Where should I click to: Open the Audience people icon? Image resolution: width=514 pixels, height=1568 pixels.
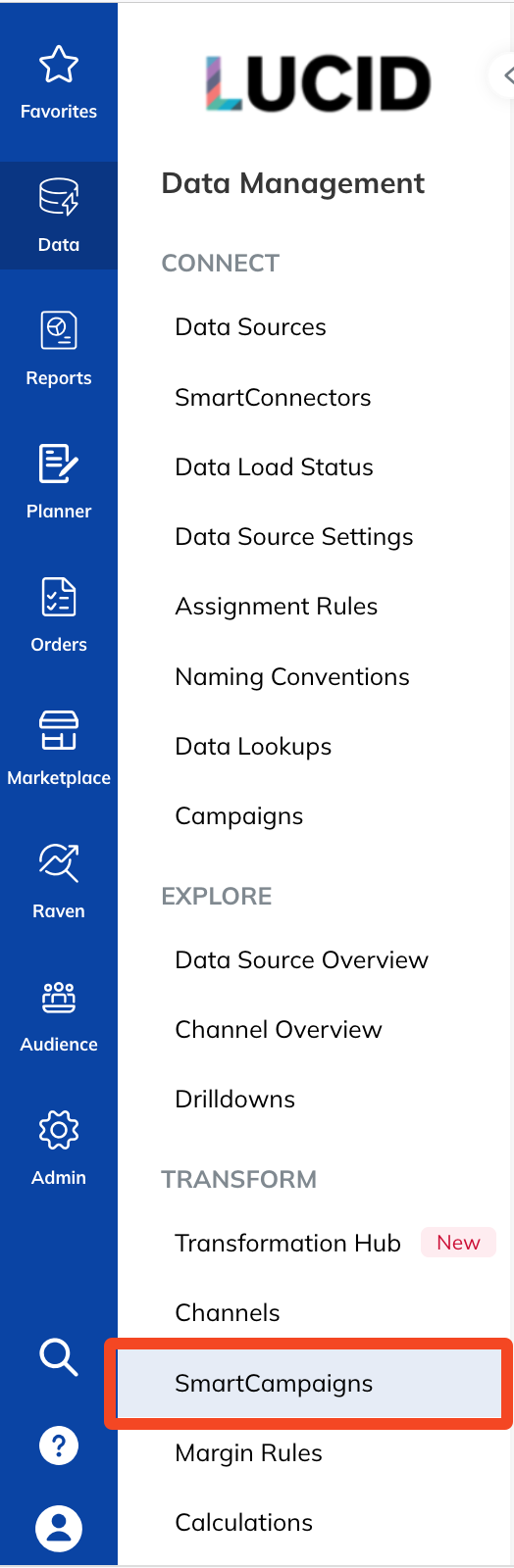(59, 998)
